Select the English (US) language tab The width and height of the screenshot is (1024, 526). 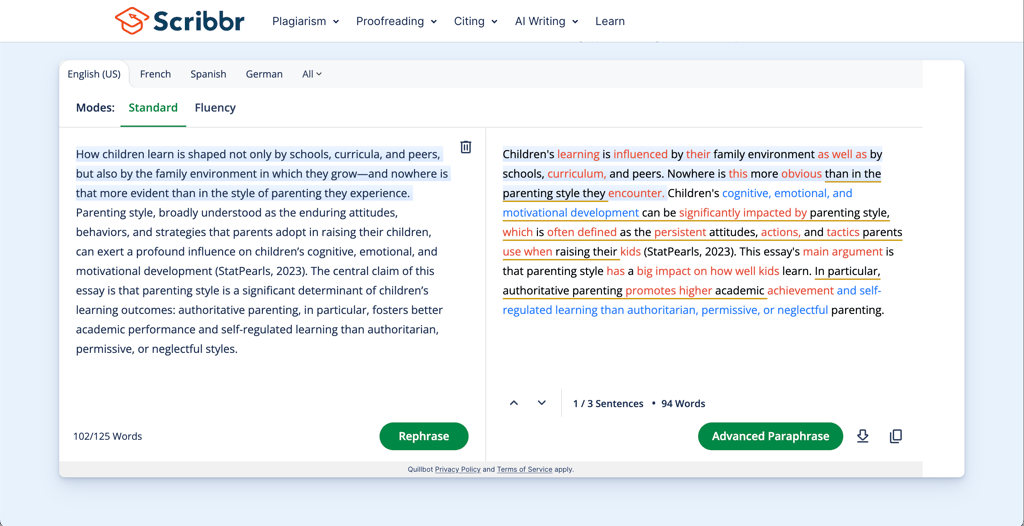[x=94, y=74]
